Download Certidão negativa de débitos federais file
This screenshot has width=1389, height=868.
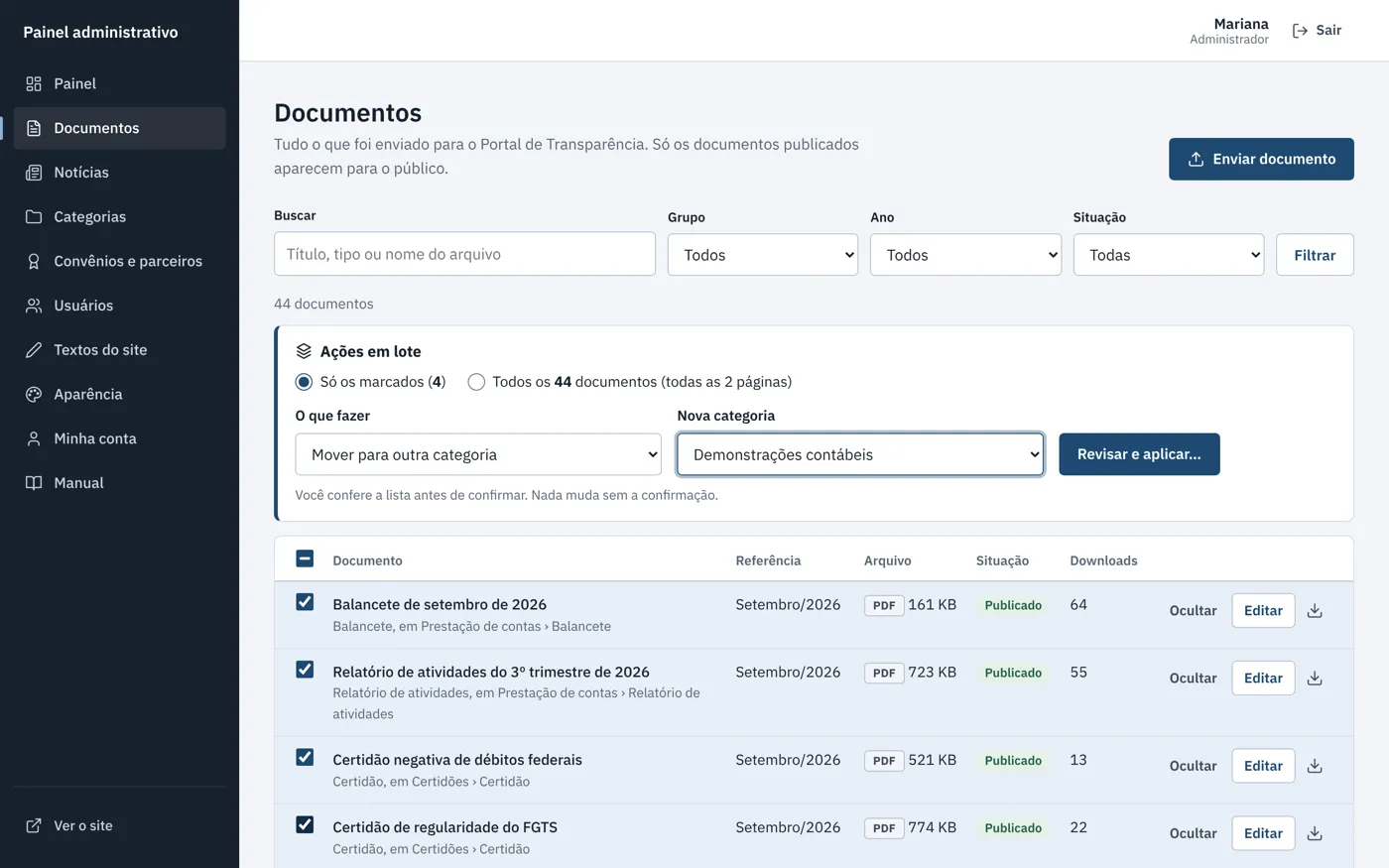(x=1315, y=766)
